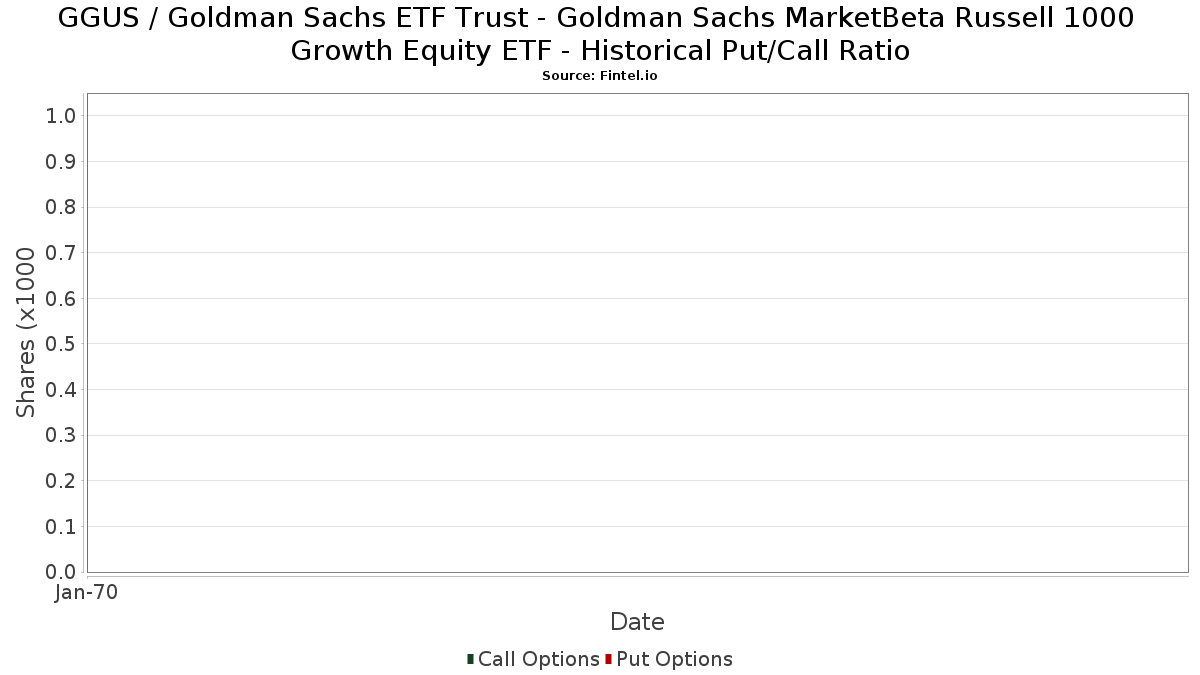Click the 0.1 y-axis tick label

(x=61, y=527)
